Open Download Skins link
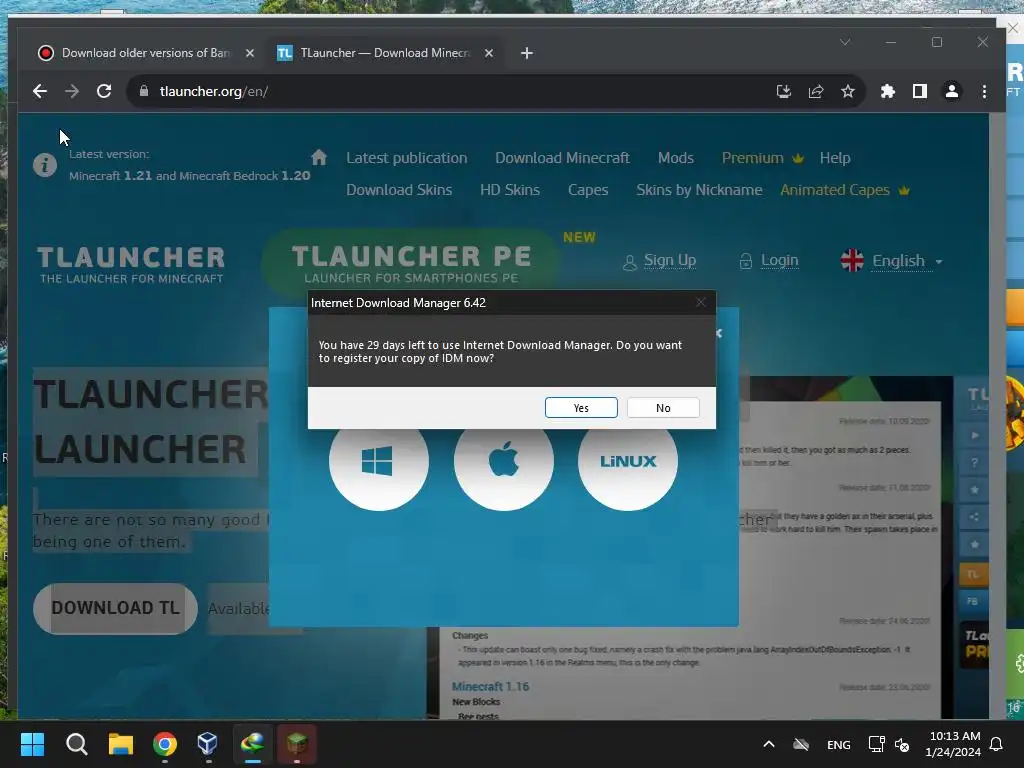 399,190
